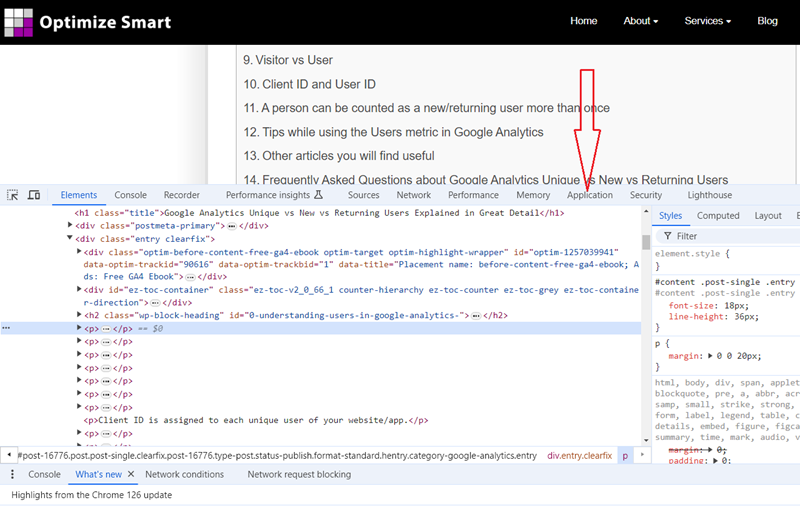
Task: Click the Performance insights flask icon
Action: click(x=318, y=195)
